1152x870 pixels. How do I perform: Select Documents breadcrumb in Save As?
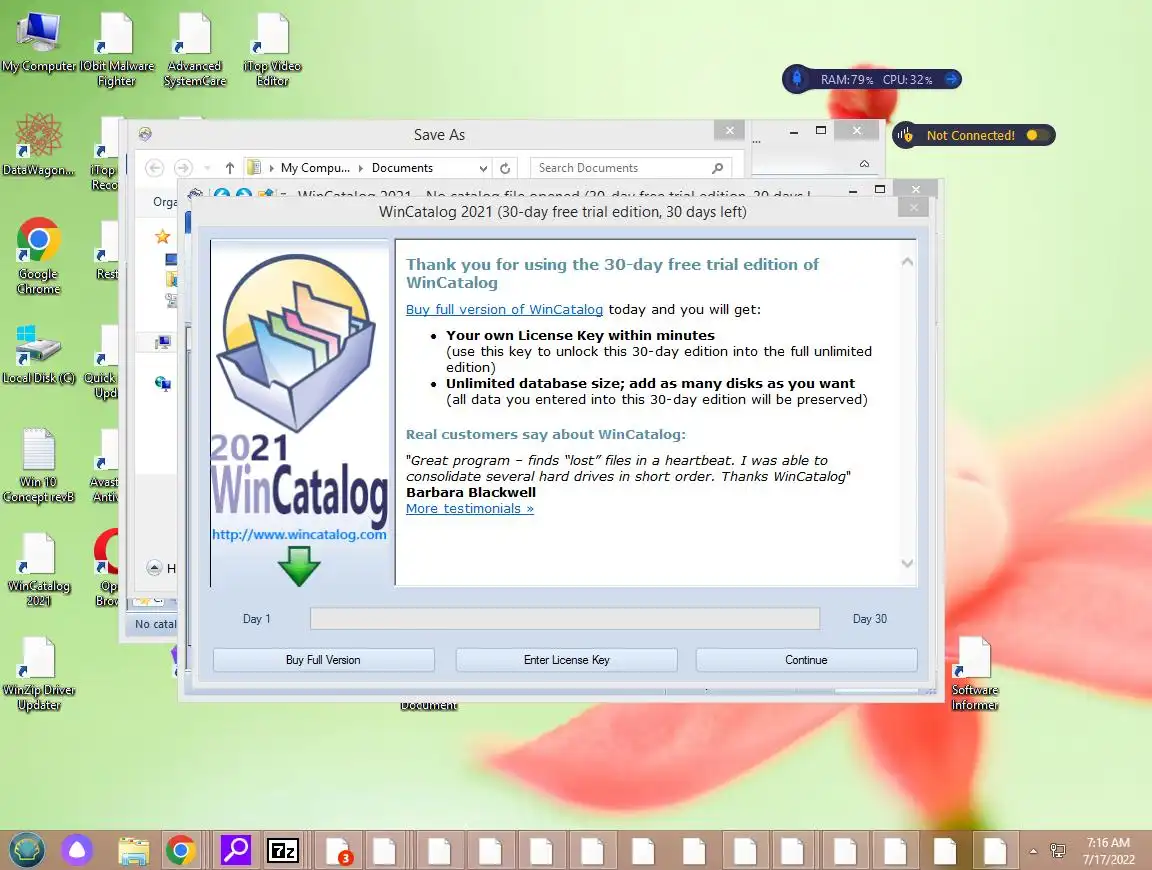(402, 168)
